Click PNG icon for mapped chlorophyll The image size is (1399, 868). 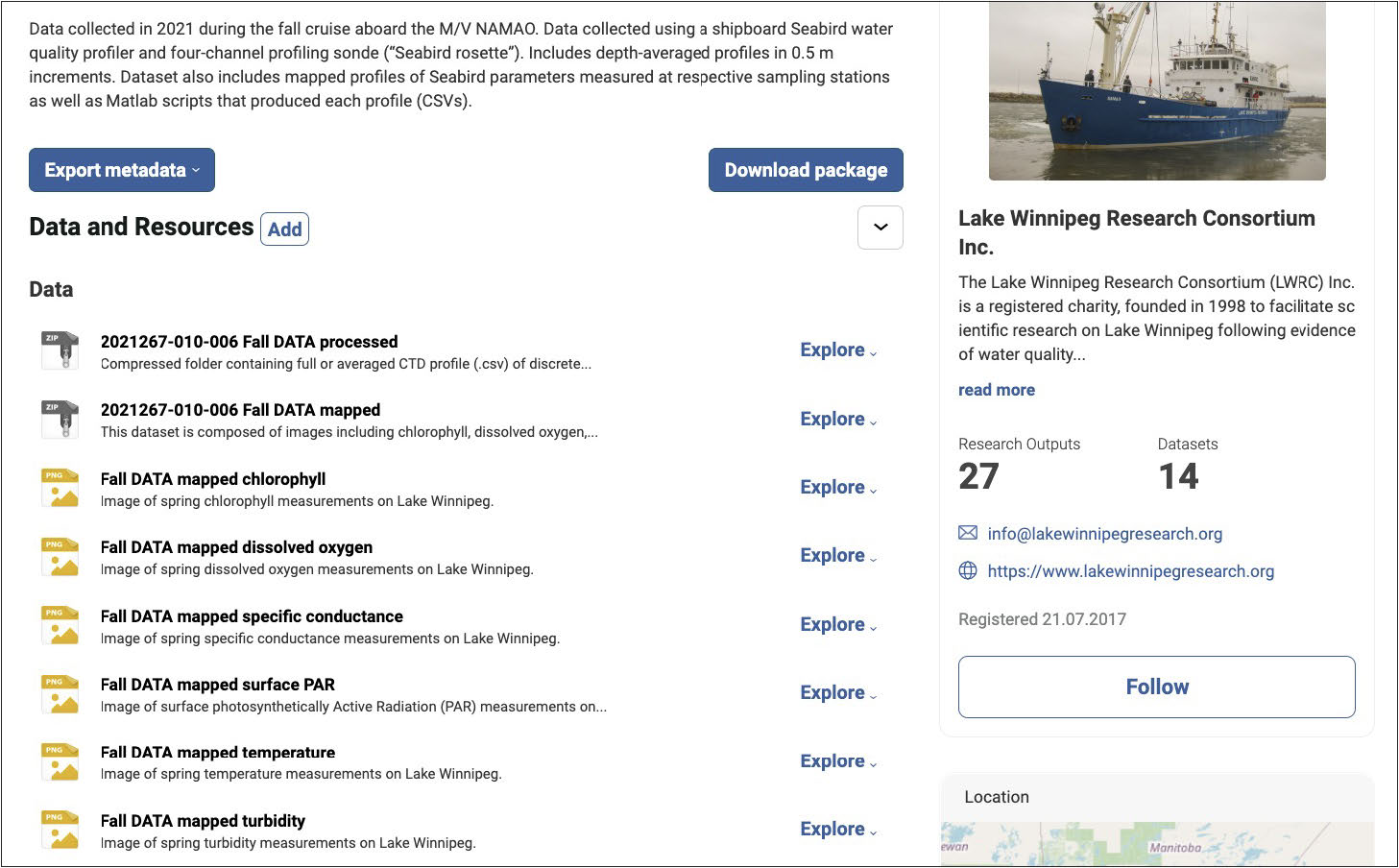click(60, 488)
